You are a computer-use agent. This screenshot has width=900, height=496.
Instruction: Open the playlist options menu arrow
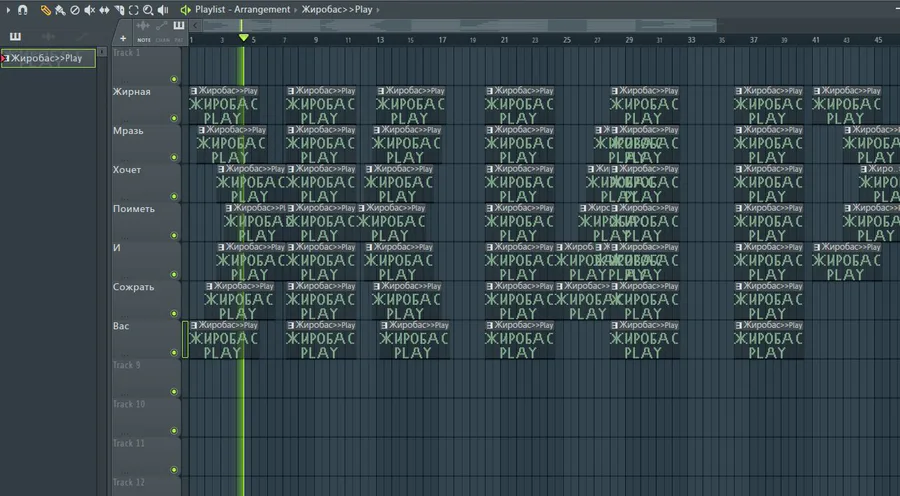(8, 10)
